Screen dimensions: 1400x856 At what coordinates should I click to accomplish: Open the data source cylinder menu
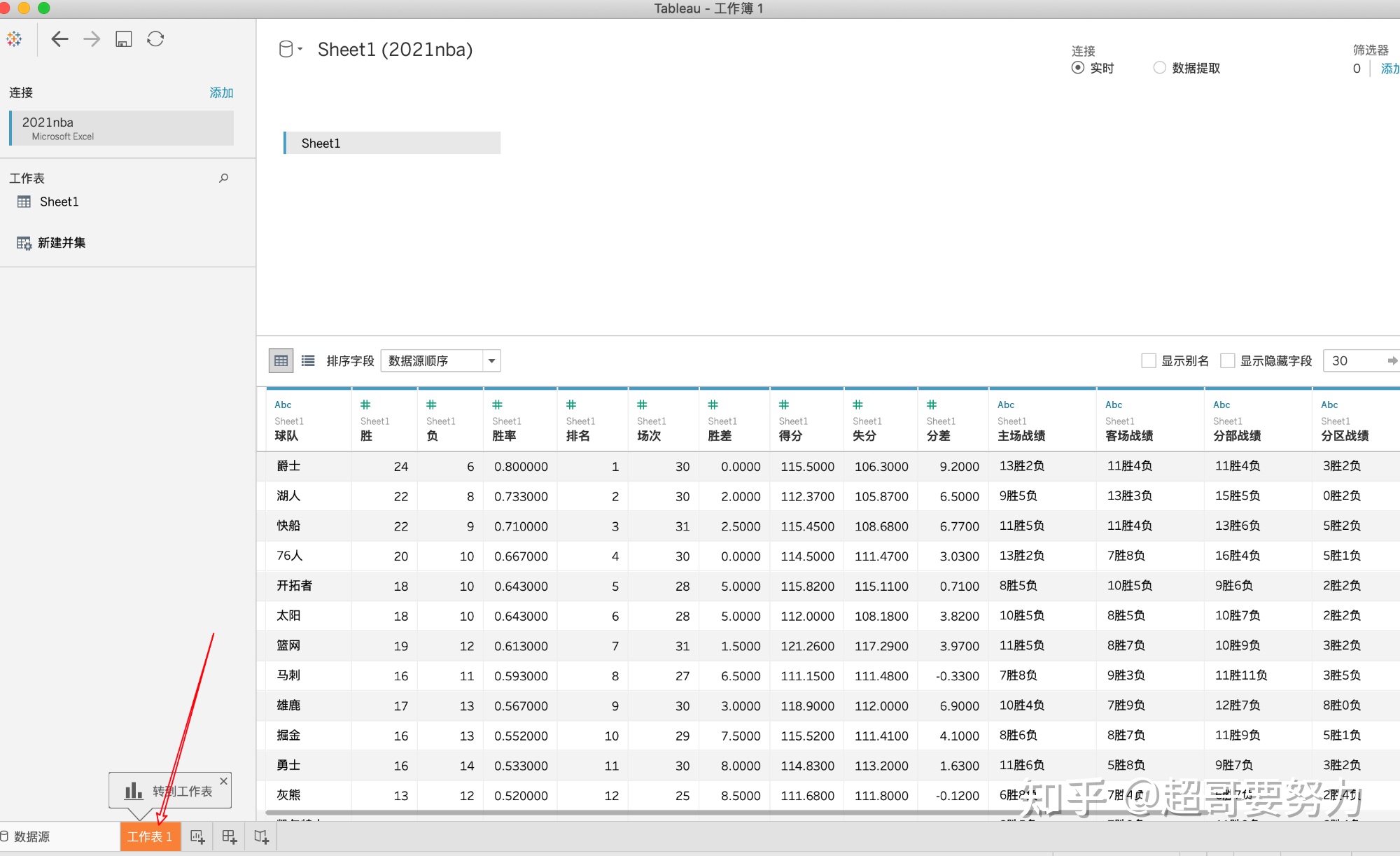point(290,49)
